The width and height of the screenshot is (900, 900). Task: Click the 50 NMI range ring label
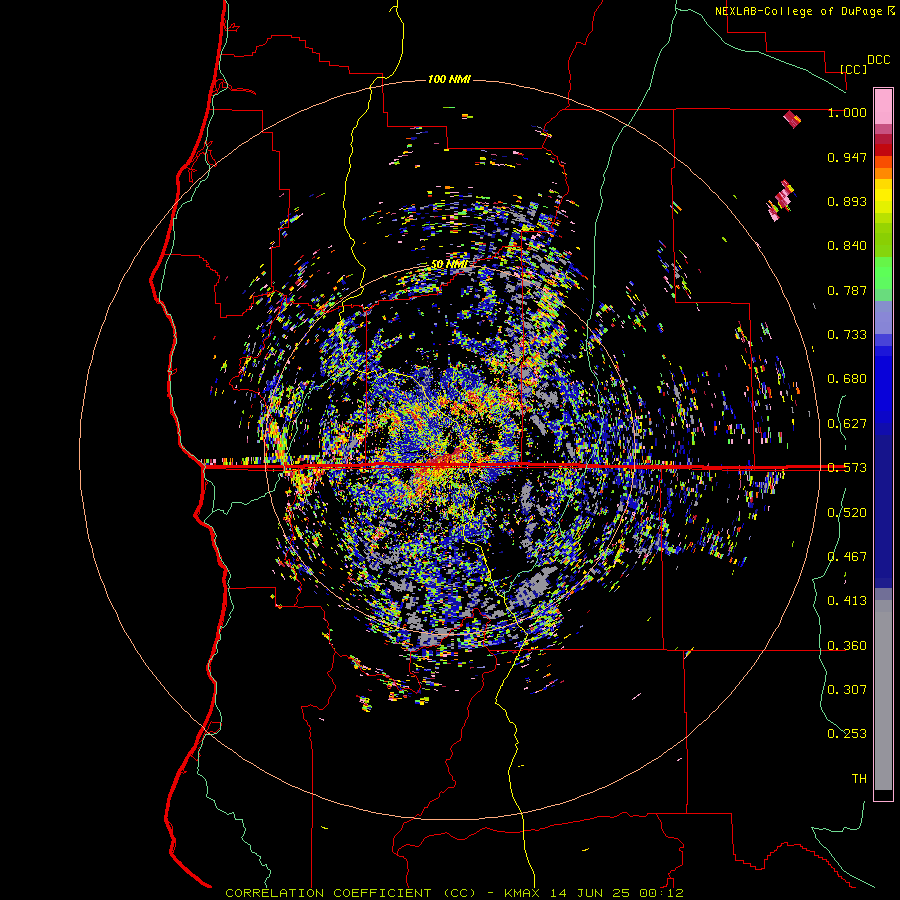[449, 265]
